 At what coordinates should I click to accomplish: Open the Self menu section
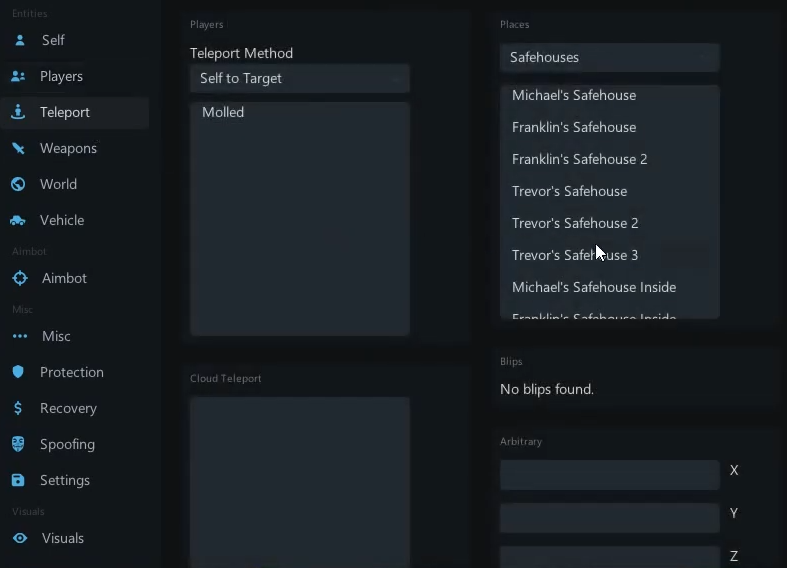tap(53, 40)
